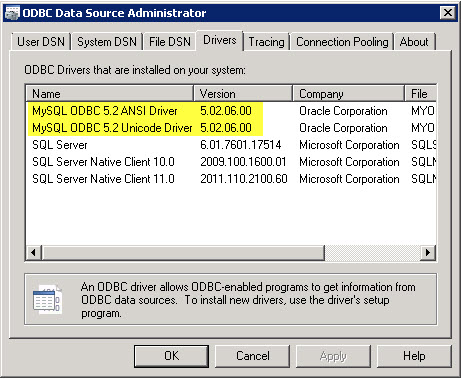This screenshot has width=461, height=379.
Task: Sort drivers by the Name column header
Action: click(110, 94)
